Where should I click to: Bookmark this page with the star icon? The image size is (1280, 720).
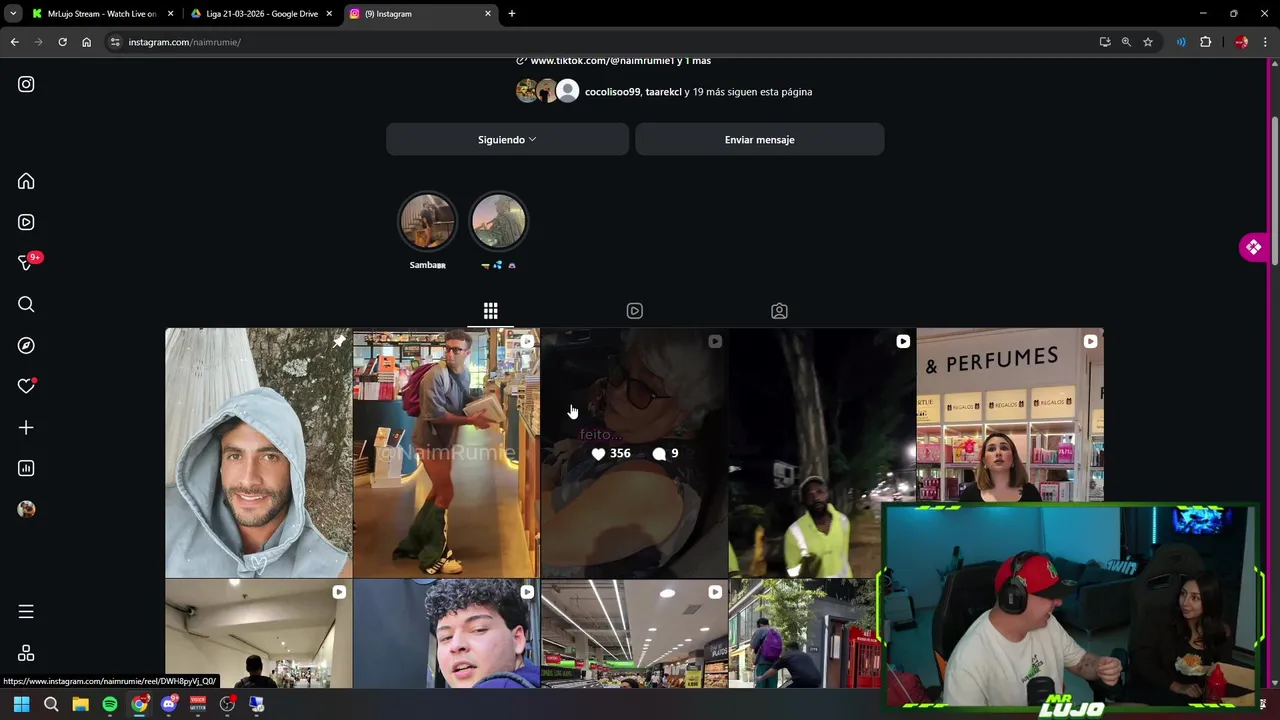(x=1148, y=42)
